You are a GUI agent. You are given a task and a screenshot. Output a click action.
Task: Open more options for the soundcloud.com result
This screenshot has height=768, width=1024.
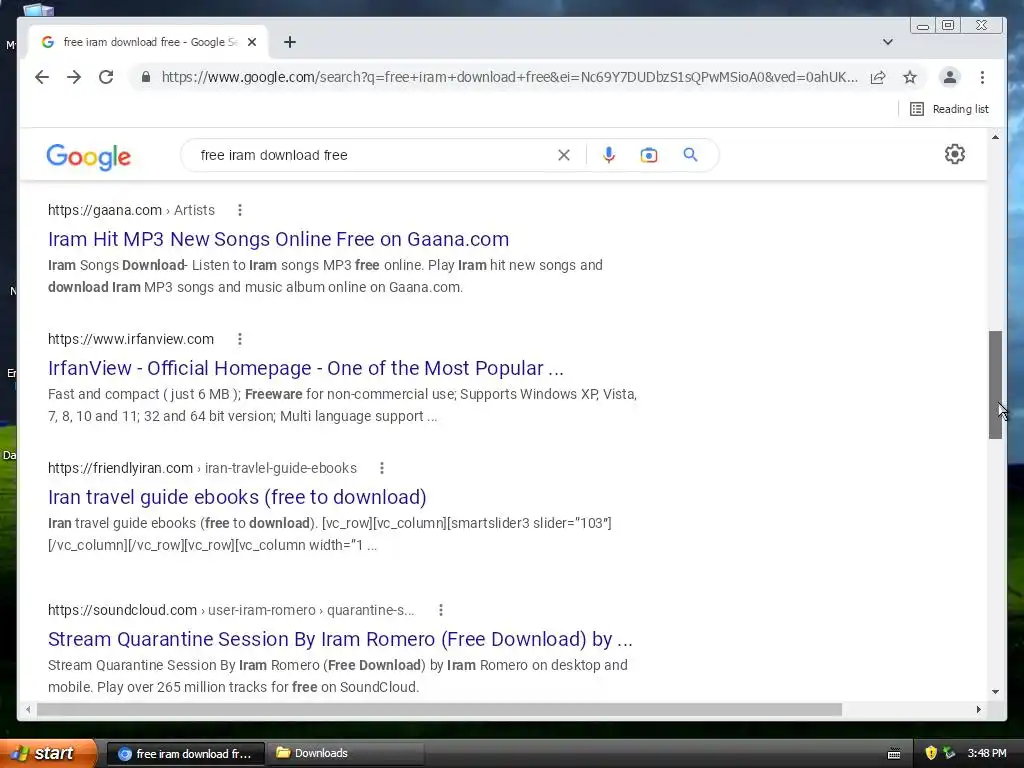(441, 610)
